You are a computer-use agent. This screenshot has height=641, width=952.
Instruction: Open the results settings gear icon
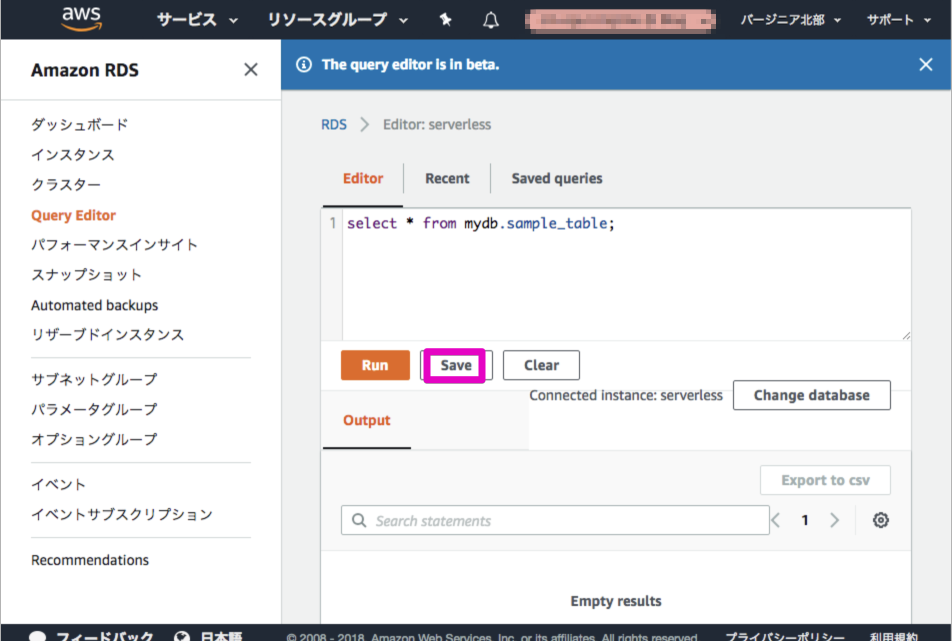click(880, 520)
